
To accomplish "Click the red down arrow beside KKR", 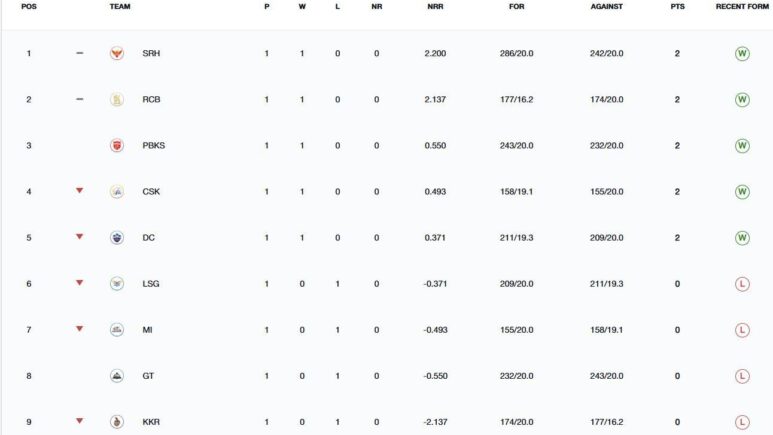I will (80, 421).
